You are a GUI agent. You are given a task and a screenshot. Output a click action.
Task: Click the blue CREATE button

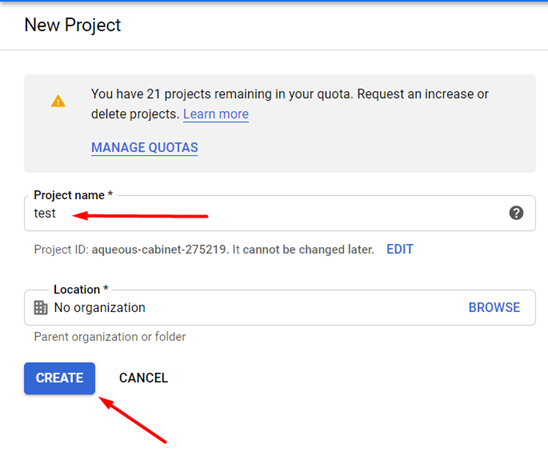tap(59, 378)
